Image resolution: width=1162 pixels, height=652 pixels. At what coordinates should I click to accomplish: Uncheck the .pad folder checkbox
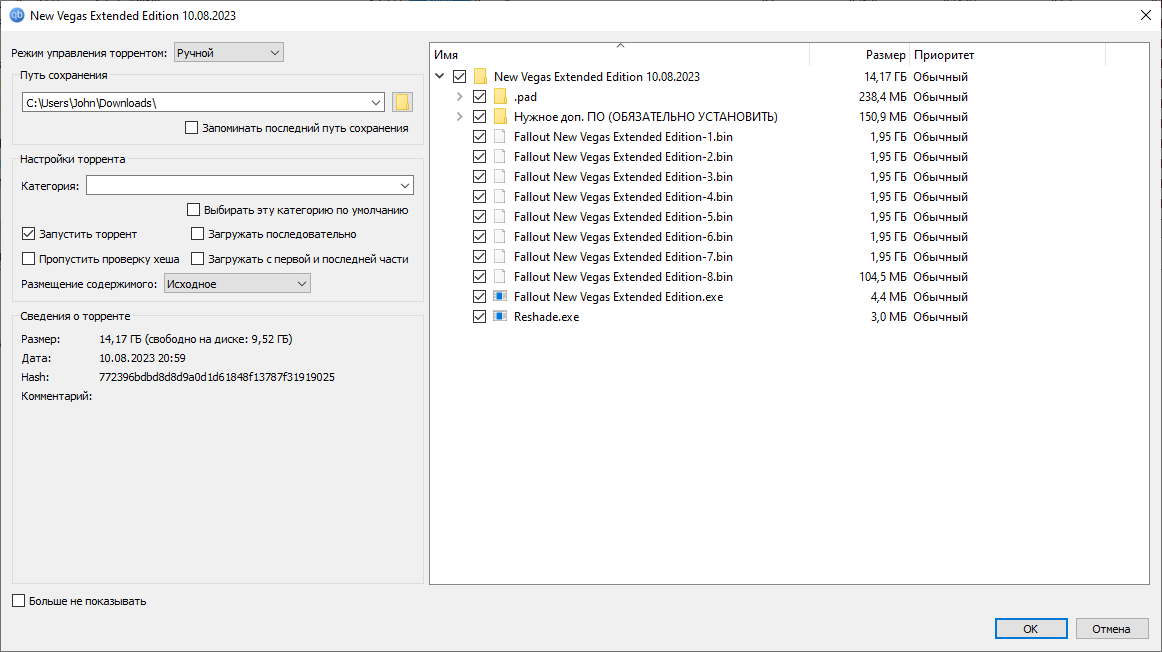click(479, 96)
